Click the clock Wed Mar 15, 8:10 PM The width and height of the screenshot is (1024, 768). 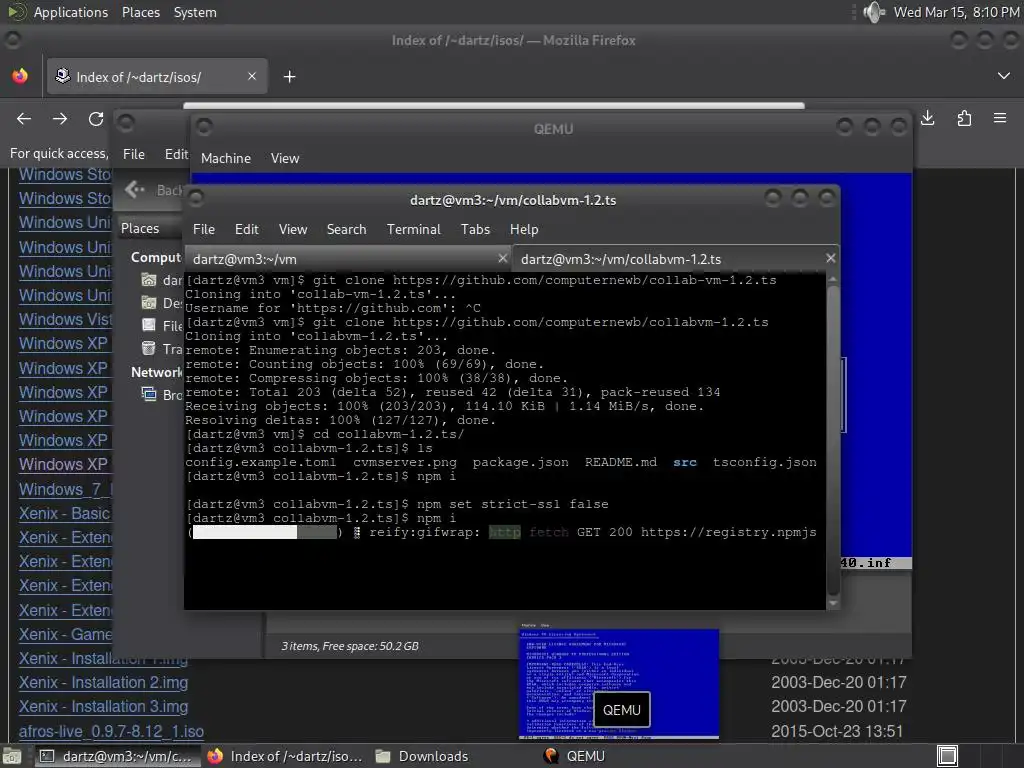[x=956, y=12]
